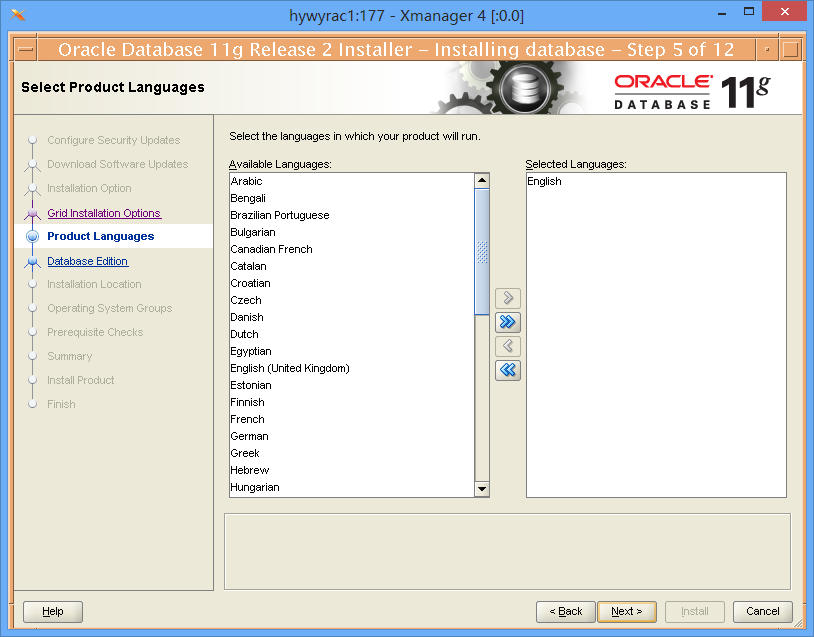This screenshot has height=637, width=814.
Task: Select Hebrew in Available Languages
Action: coord(352,470)
